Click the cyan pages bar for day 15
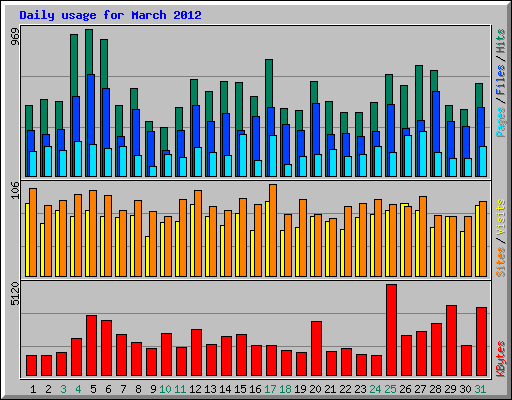 point(243,155)
